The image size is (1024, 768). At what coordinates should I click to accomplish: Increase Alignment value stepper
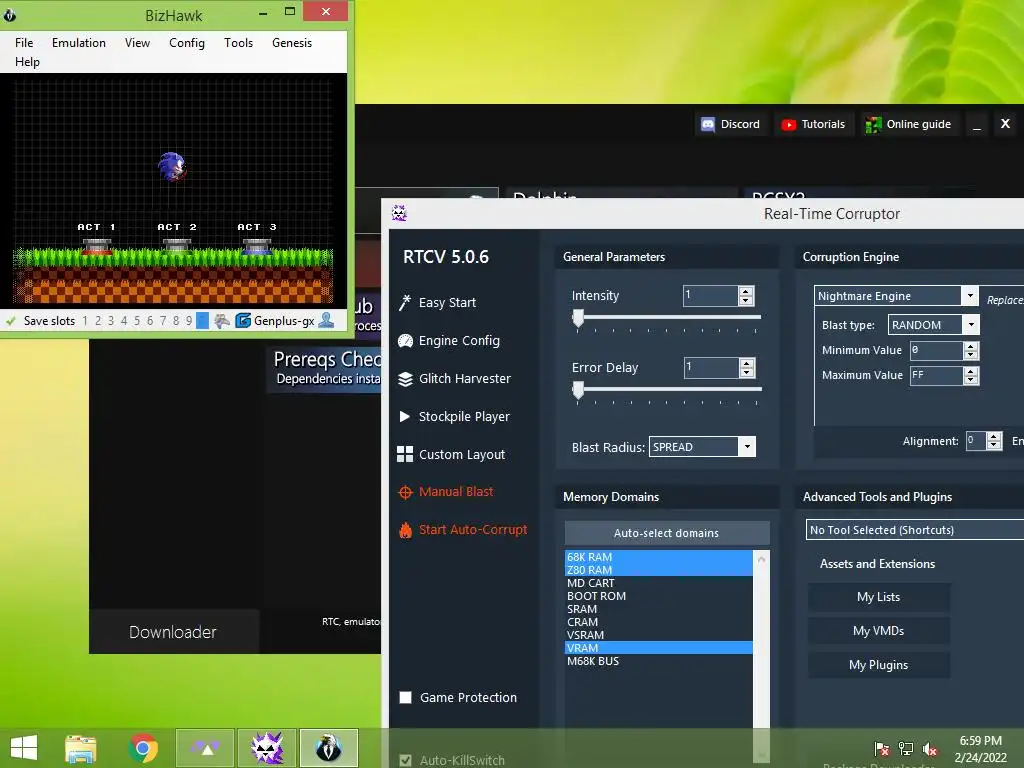point(994,436)
